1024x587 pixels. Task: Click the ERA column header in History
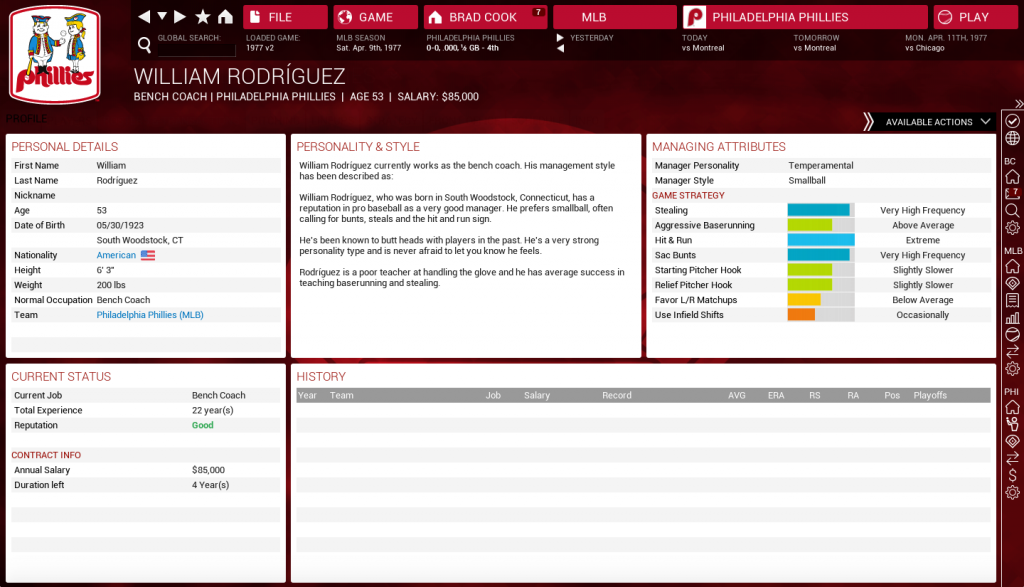click(x=776, y=396)
